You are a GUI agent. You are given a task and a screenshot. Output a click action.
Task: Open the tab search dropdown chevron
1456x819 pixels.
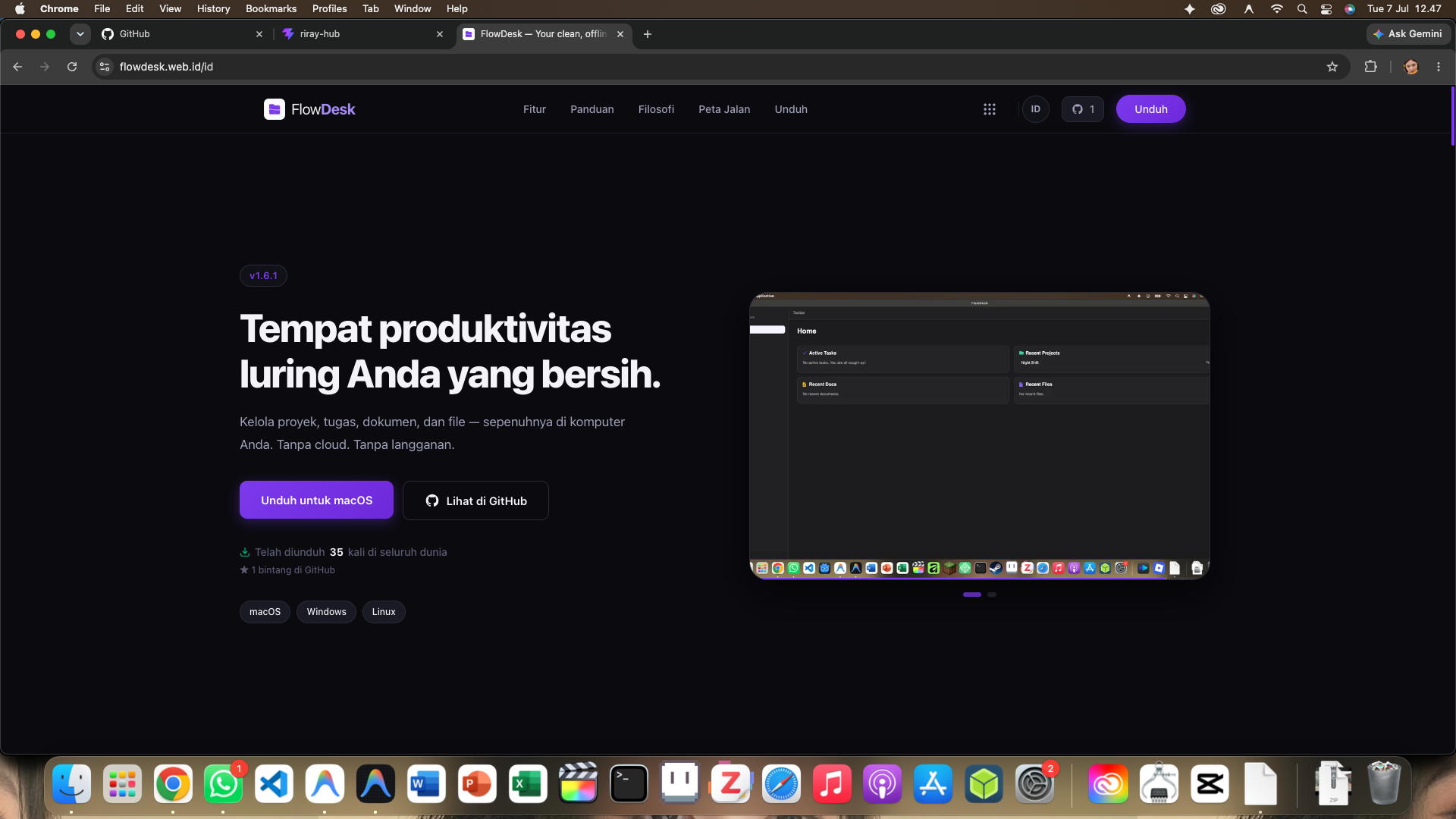[x=80, y=34]
